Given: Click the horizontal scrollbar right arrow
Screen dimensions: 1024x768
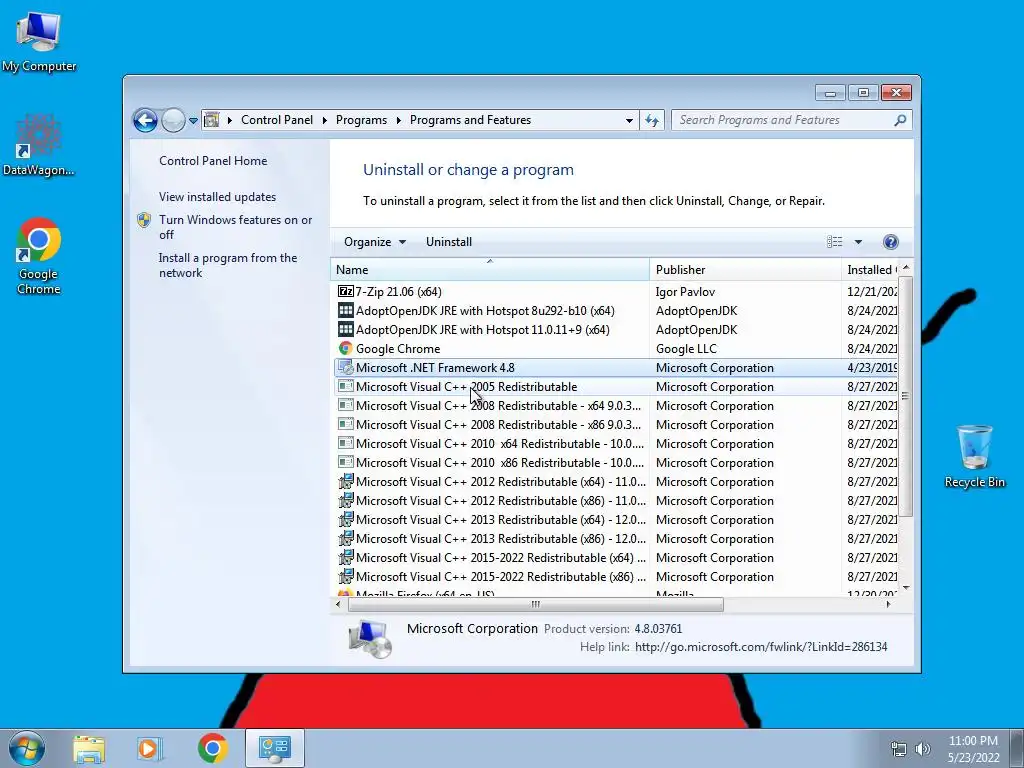Looking at the screenshot, I should coord(888,605).
